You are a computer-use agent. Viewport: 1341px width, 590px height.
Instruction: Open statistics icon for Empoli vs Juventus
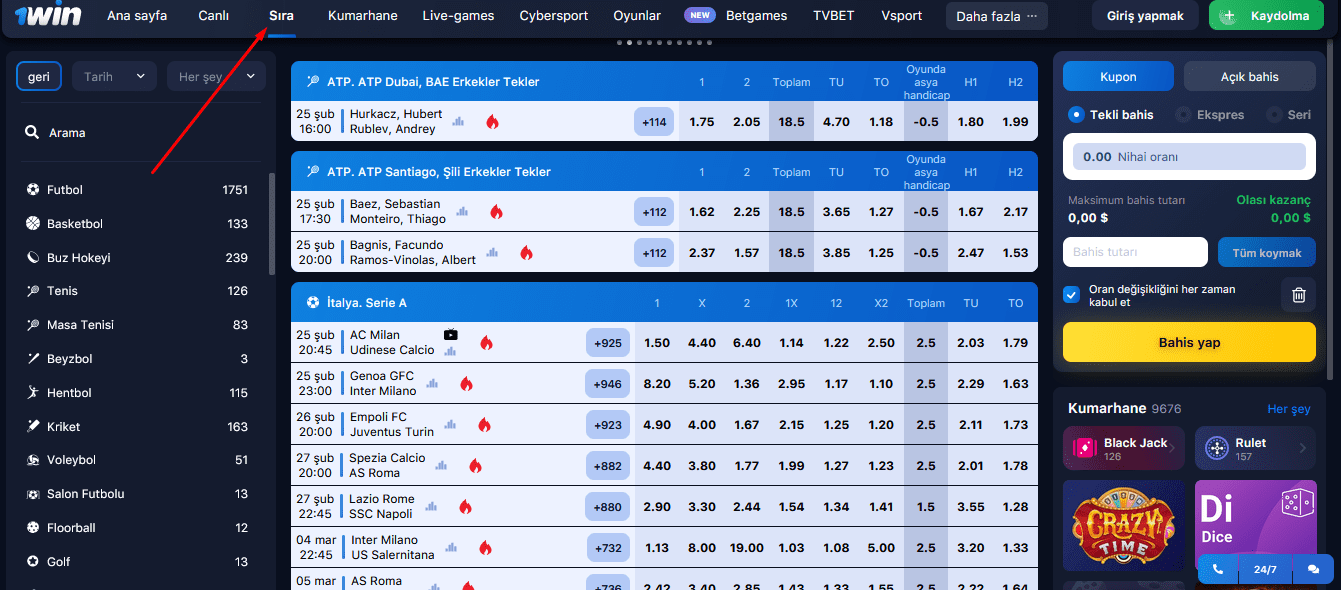(450, 425)
